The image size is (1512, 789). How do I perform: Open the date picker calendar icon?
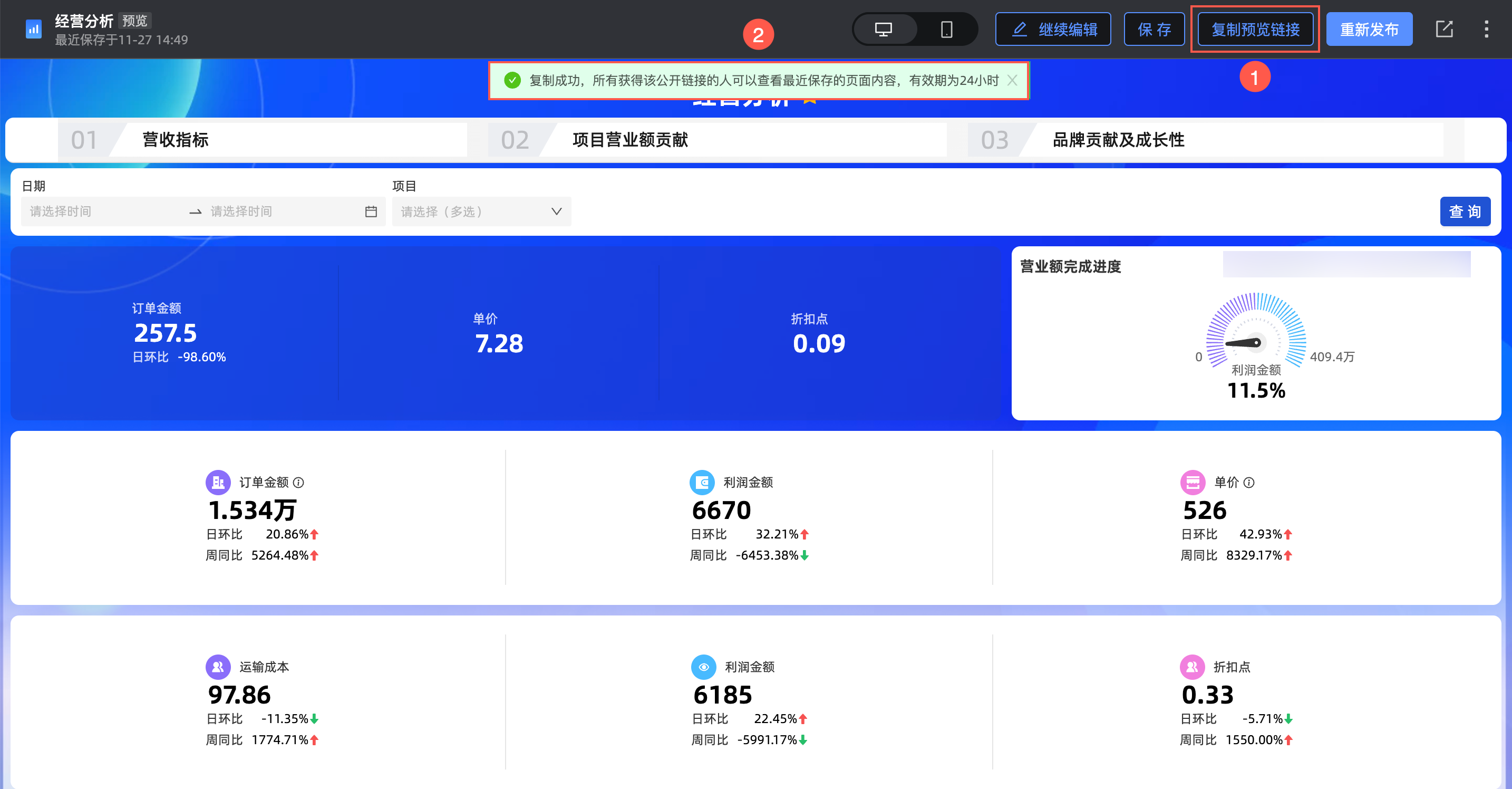click(x=371, y=211)
